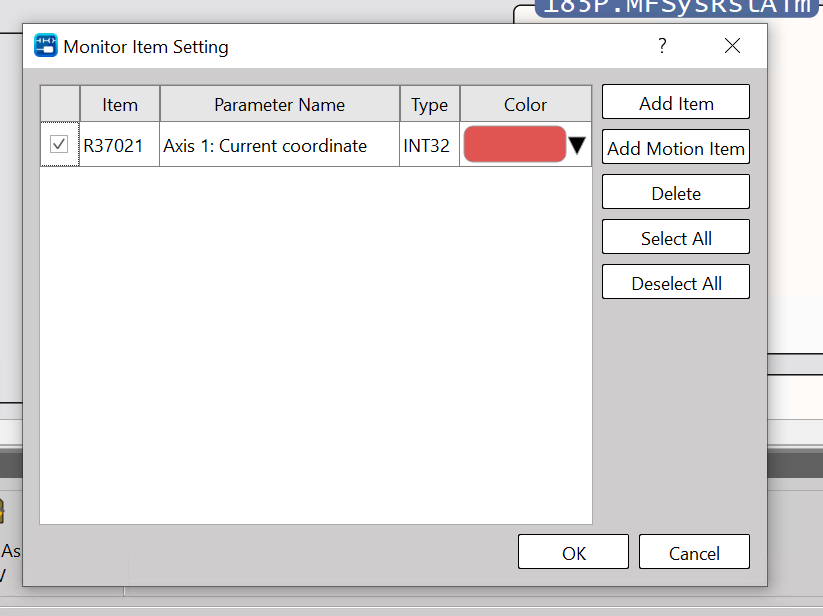Image resolution: width=823 pixels, height=616 pixels.
Task: Confirm the settings with OK
Action: pyautogui.click(x=573, y=553)
